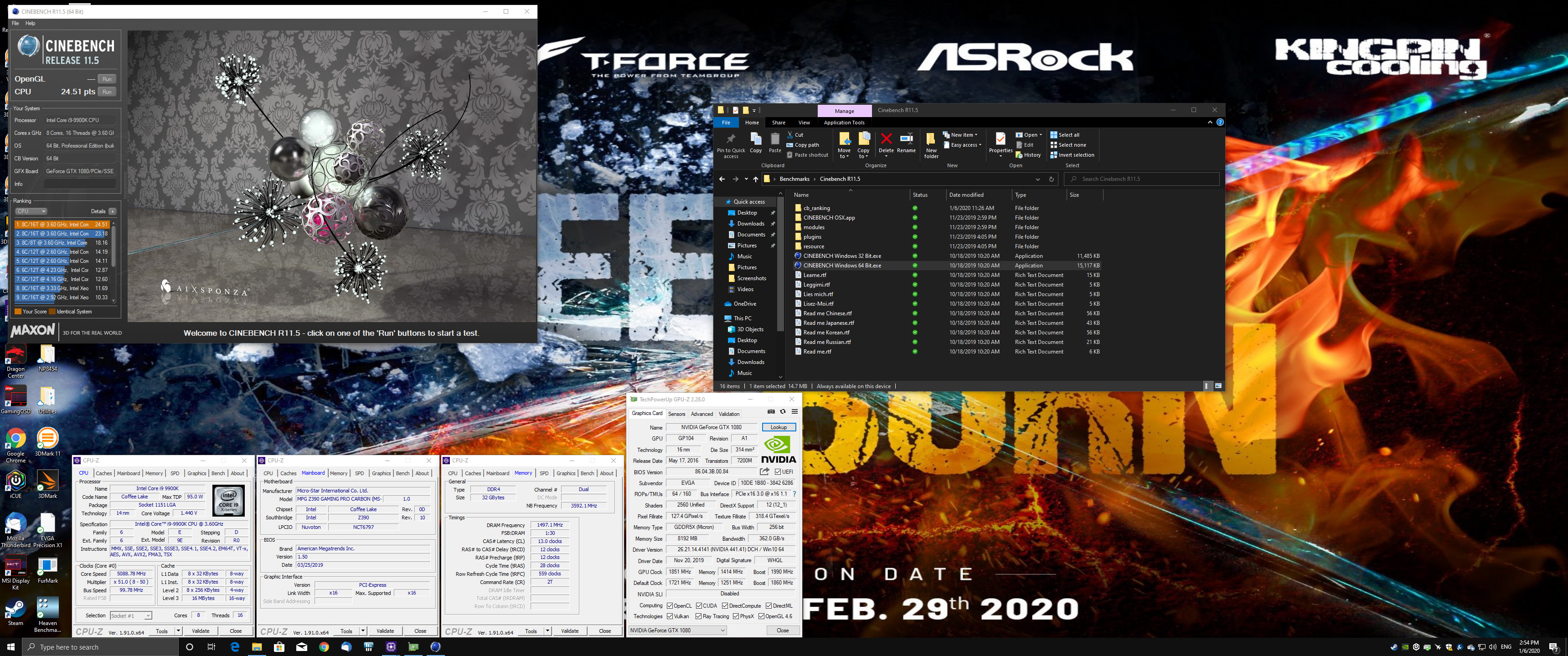Click Microsoft Edge in taskbar
The image size is (1568, 656).
pyautogui.click(x=234, y=647)
